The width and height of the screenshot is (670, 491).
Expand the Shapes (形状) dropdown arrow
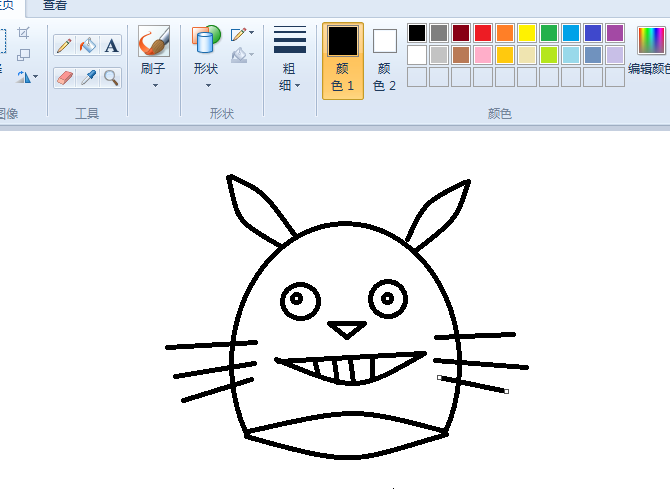point(208,85)
